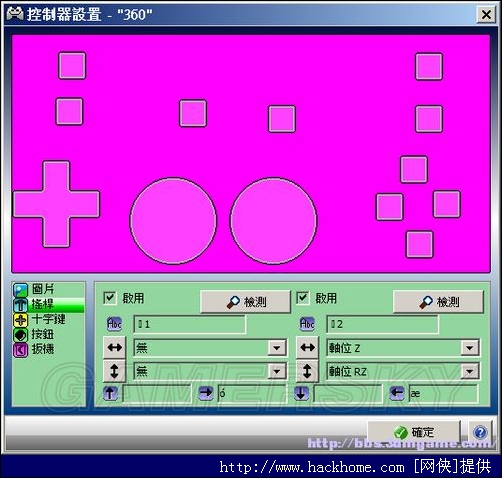Open the 軸位 Z axis dropdown

pyautogui.click(x=470, y=348)
